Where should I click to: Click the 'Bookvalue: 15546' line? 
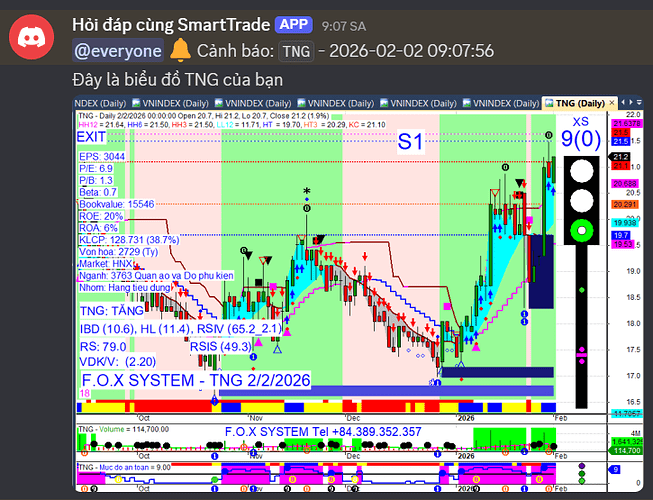[117, 204]
